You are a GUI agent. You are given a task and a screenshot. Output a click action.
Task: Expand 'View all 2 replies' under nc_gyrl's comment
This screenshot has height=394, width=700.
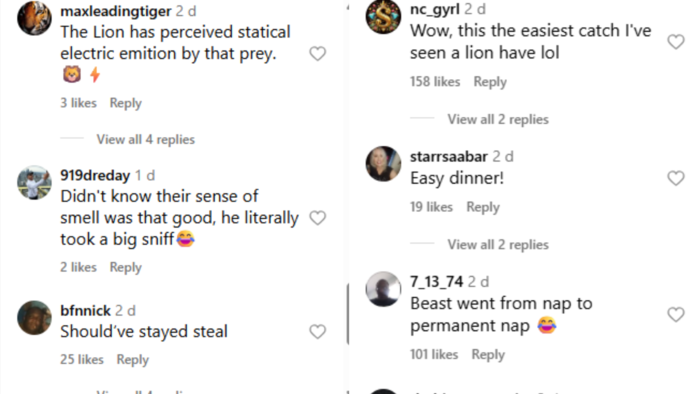pyautogui.click(x=498, y=120)
